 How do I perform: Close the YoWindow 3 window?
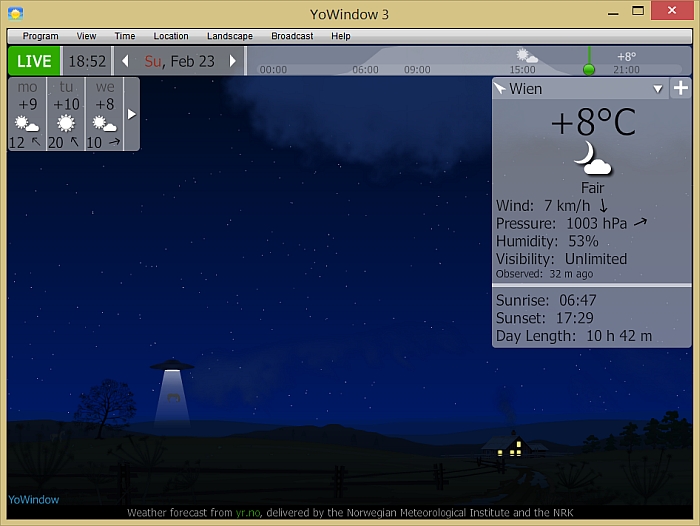[672, 10]
